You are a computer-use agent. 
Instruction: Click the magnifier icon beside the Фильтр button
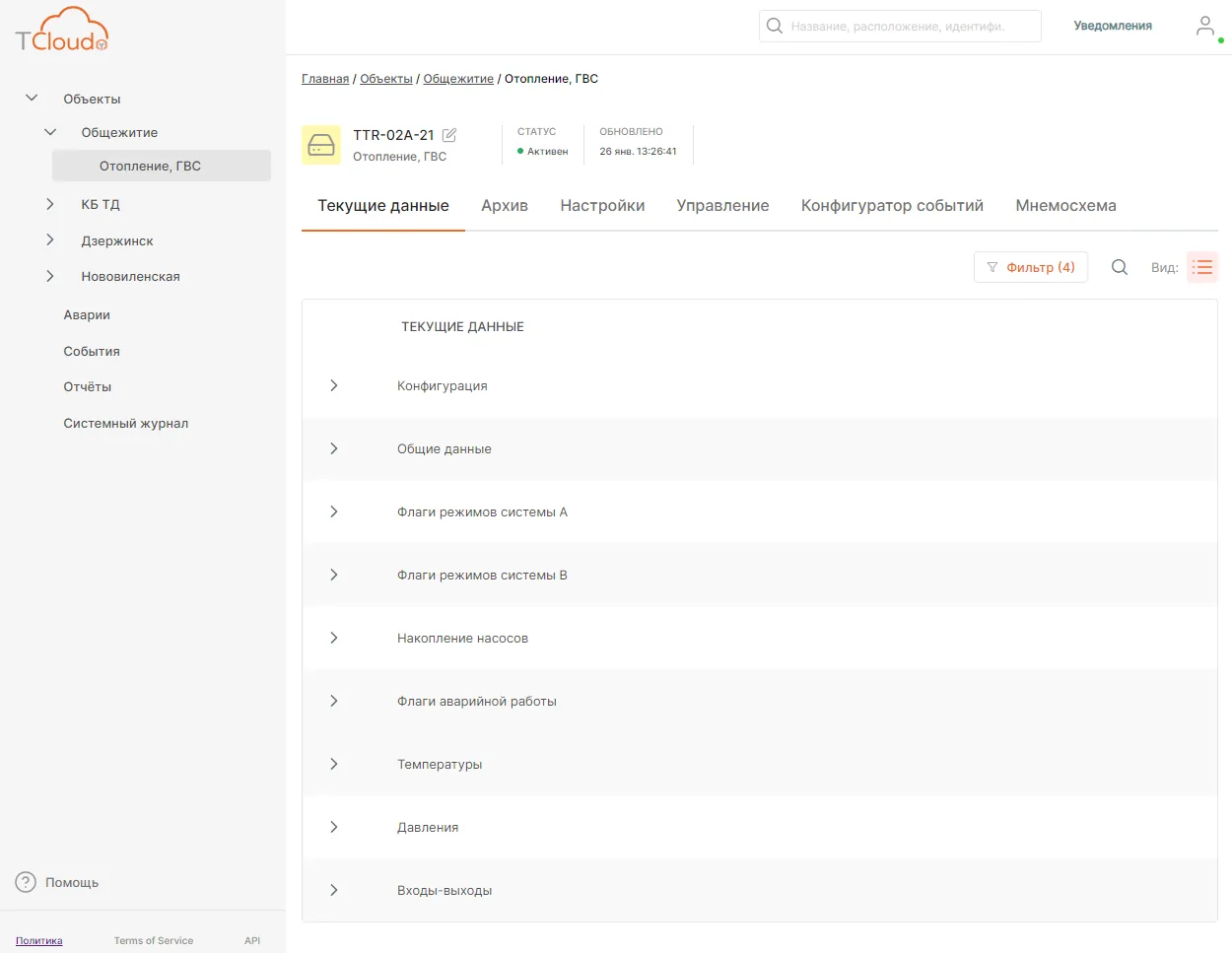[1120, 267]
